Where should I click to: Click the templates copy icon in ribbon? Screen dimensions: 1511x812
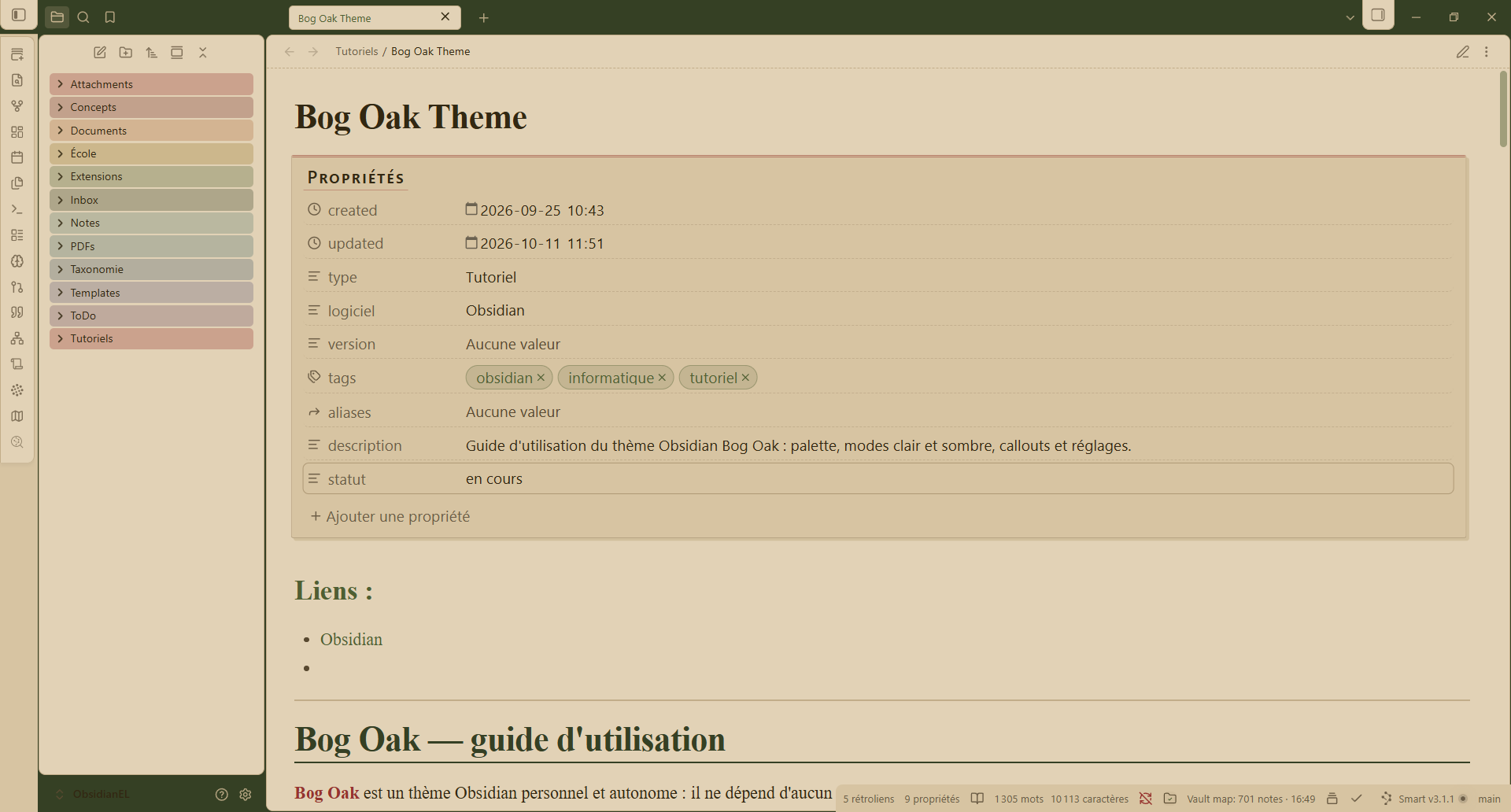coord(17,183)
